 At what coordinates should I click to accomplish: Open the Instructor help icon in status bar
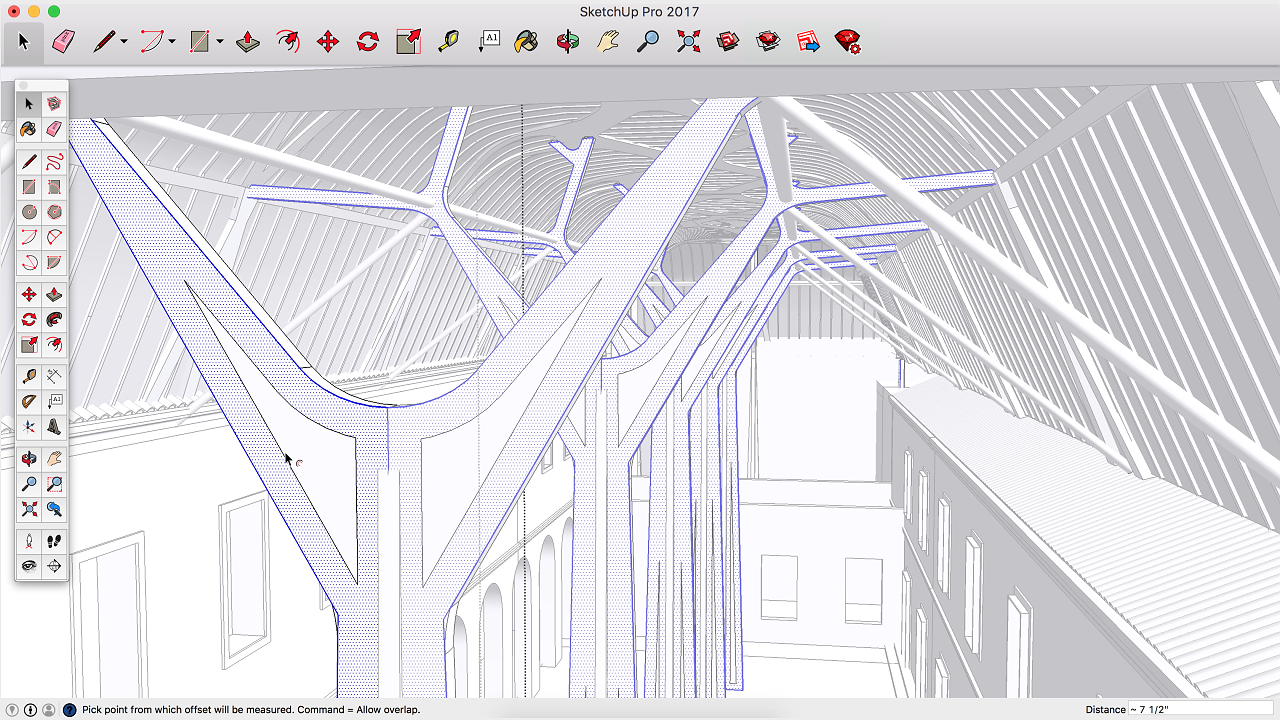[69, 710]
